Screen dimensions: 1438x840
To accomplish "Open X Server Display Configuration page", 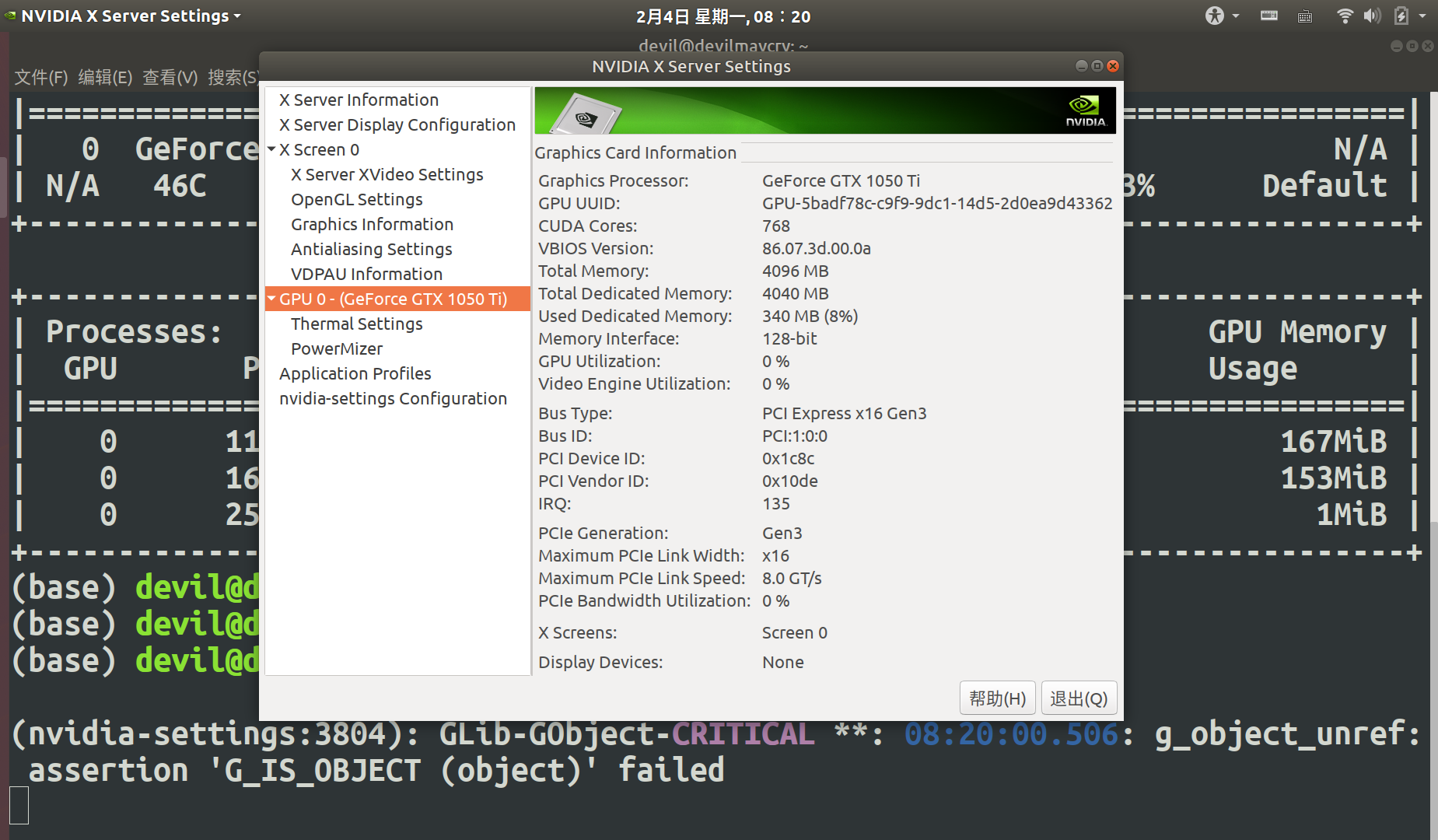I will click(397, 124).
